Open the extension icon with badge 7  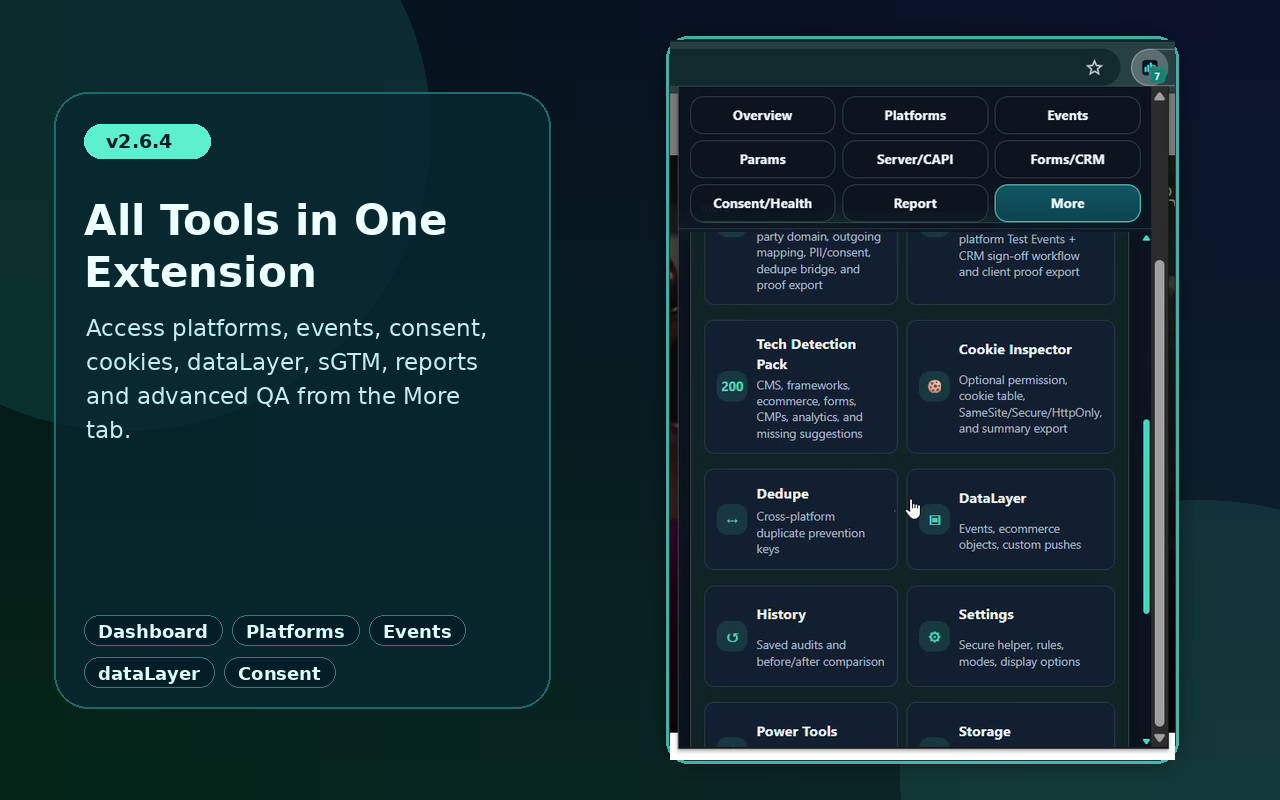coord(1150,68)
